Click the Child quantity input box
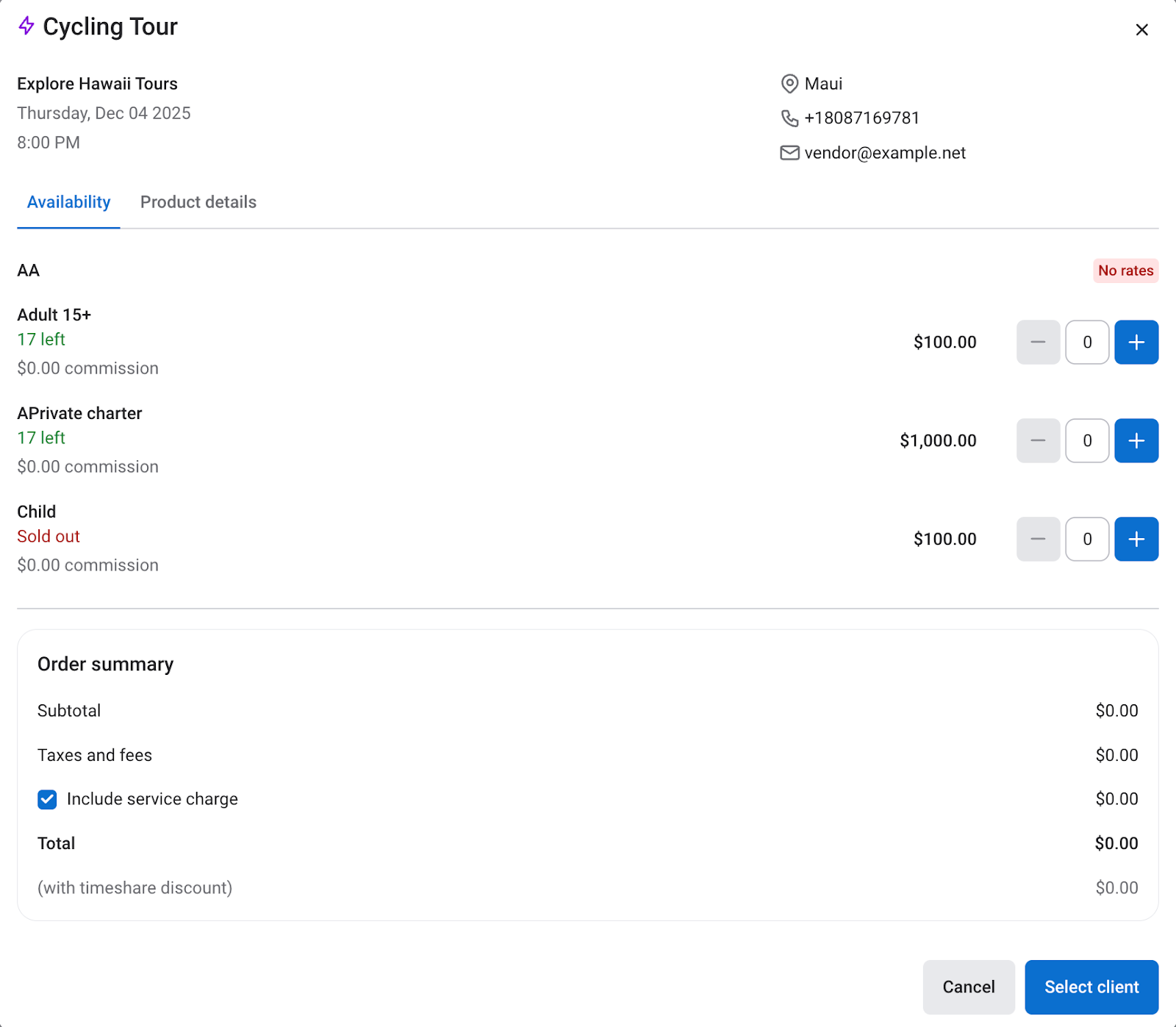This screenshot has height=1027, width=1176. (1087, 540)
